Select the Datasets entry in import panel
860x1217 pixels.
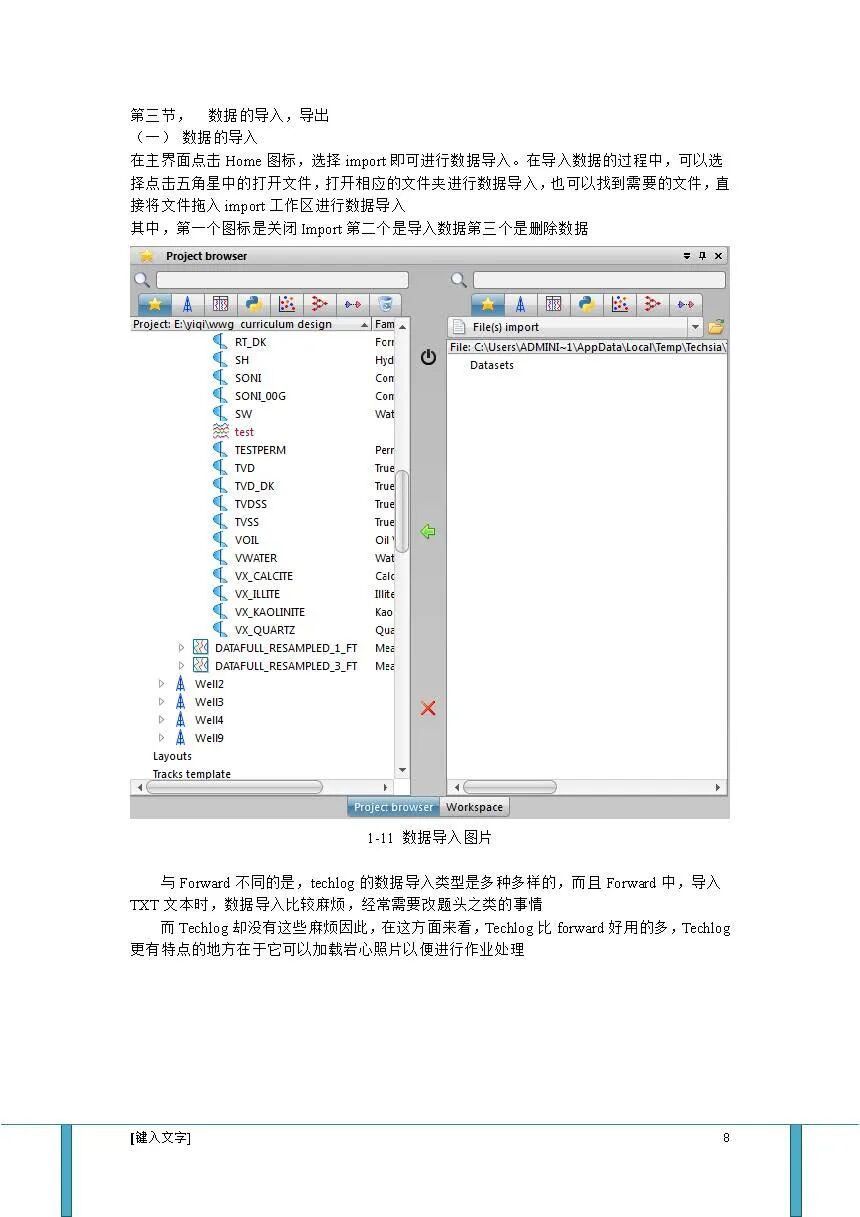point(492,365)
